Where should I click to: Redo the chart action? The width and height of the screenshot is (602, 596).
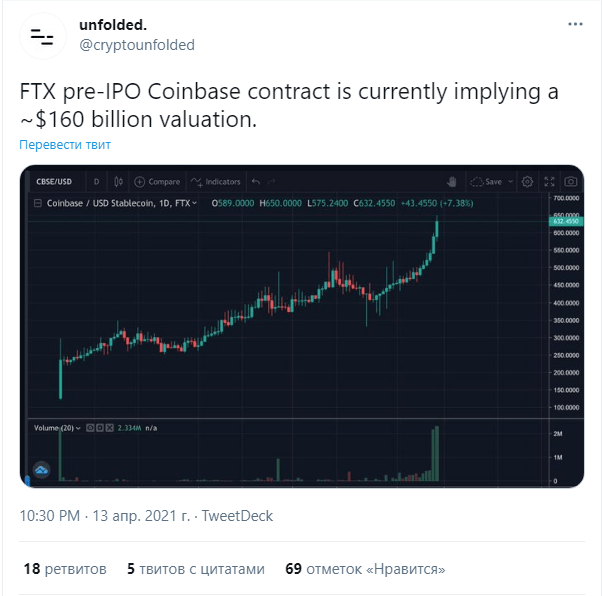coord(271,182)
